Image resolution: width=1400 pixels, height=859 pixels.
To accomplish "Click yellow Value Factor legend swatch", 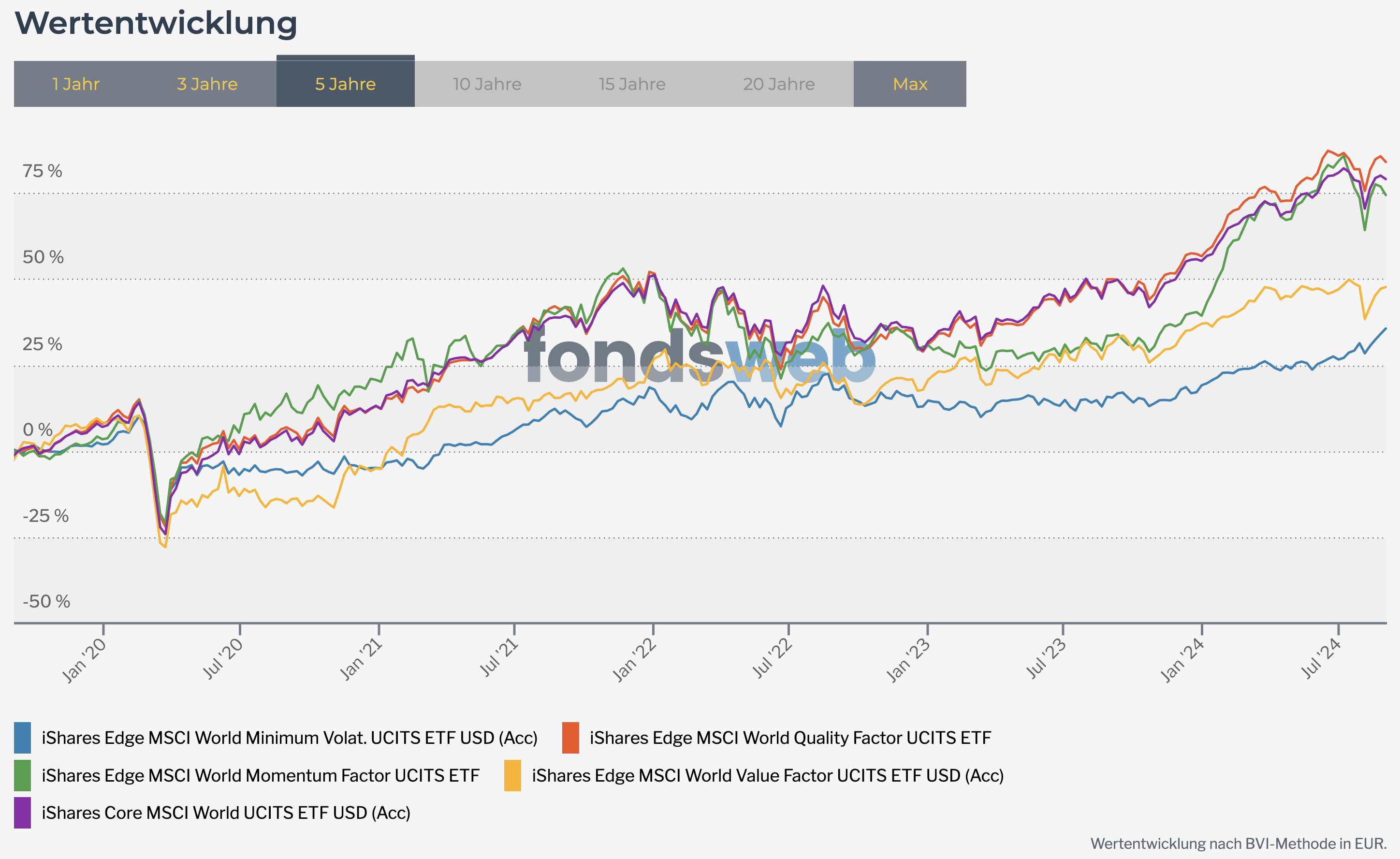I will click(x=512, y=775).
